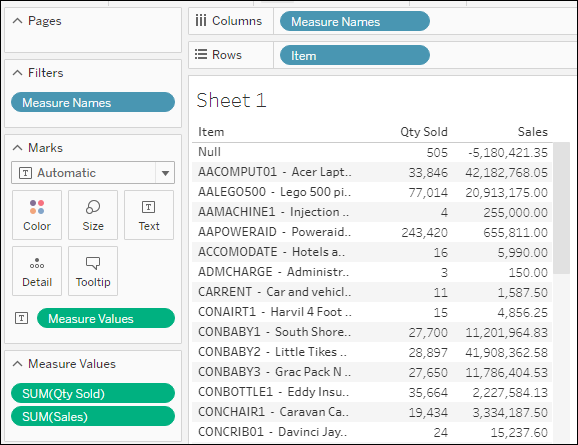Open the Color marks card
Viewport: 578px width, 445px height.
pos(37,215)
